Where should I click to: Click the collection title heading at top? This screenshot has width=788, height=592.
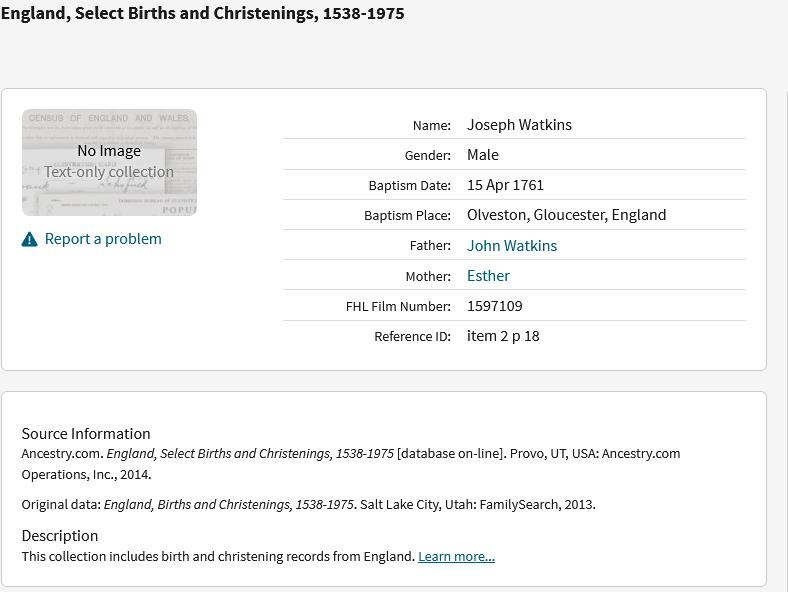(x=203, y=14)
